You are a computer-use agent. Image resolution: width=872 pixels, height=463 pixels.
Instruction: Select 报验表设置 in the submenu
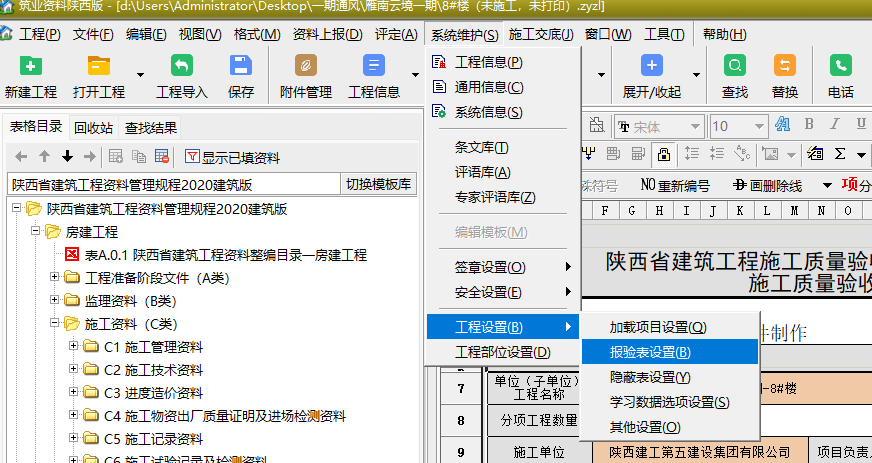click(x=650, y=352)
